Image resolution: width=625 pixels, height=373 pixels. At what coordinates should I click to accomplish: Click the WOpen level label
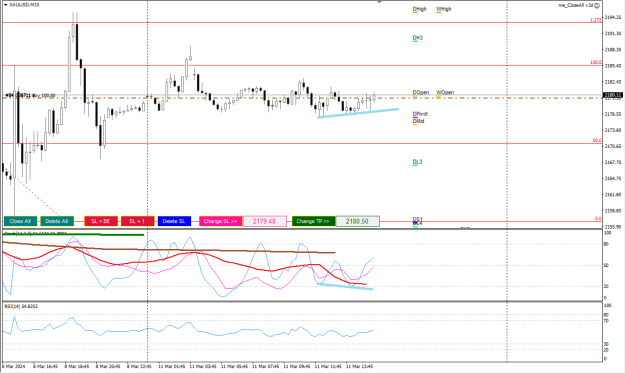coord(445,92)
